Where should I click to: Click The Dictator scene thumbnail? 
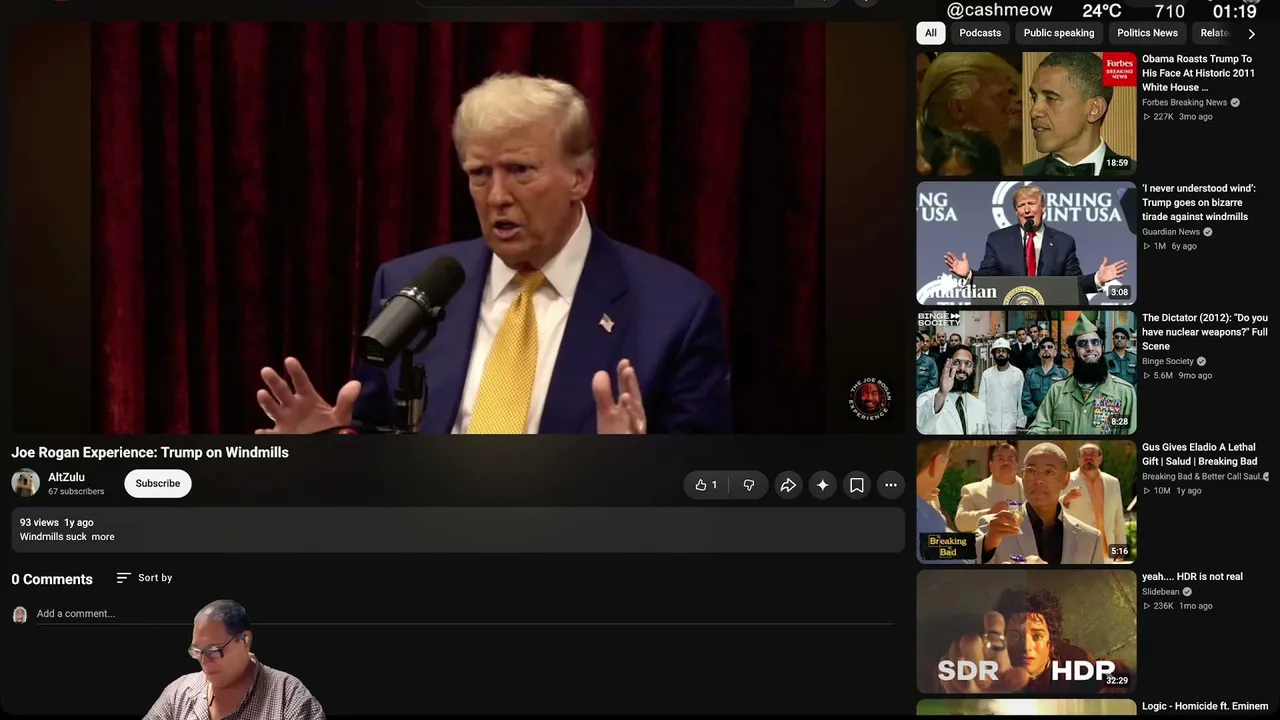click(1026, 373)
